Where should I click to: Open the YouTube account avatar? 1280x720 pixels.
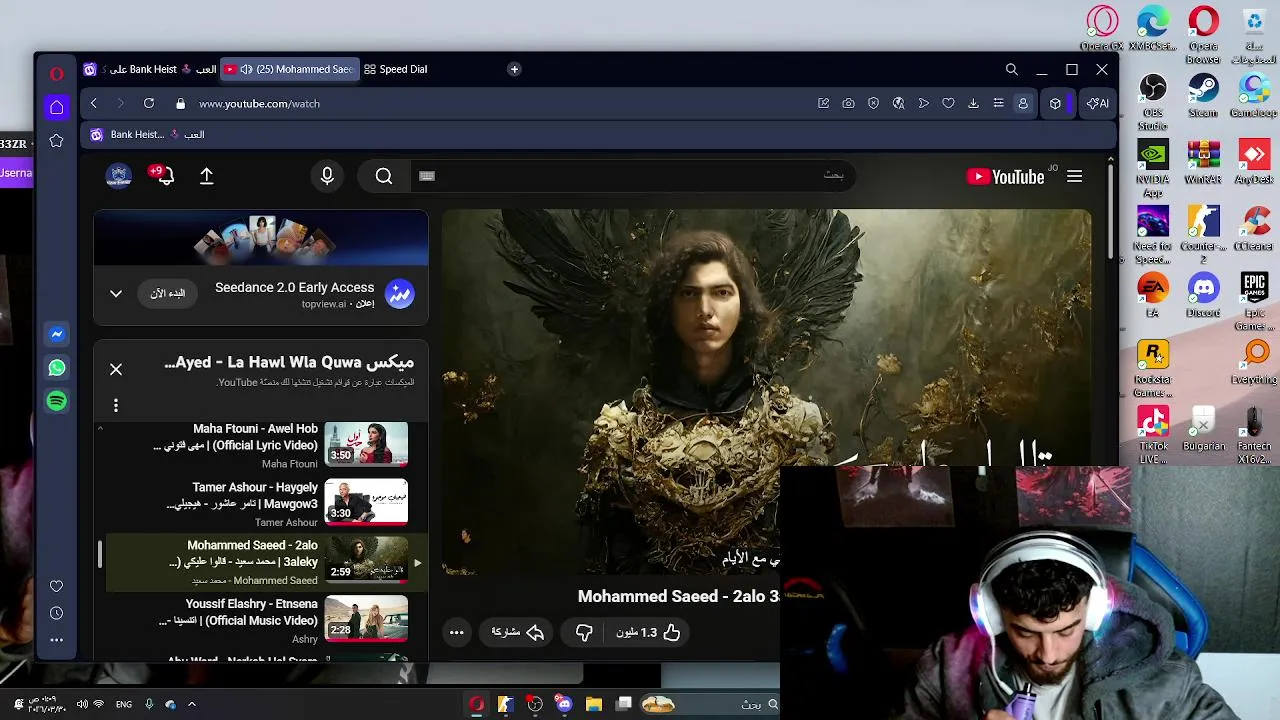119,176
